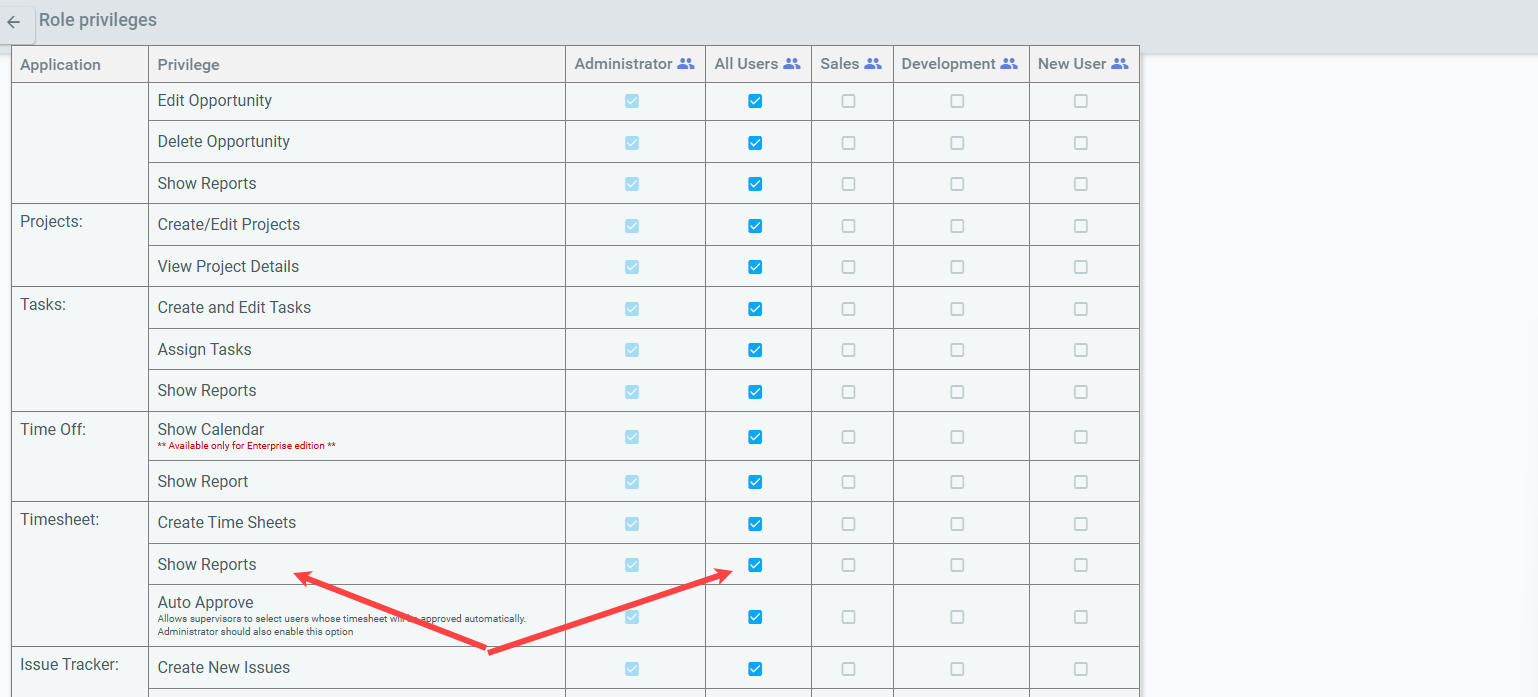Uncheck All Users for Timesheet Show Reports
This screenshot has width=1538, height=697.
[x=755, y=565]
